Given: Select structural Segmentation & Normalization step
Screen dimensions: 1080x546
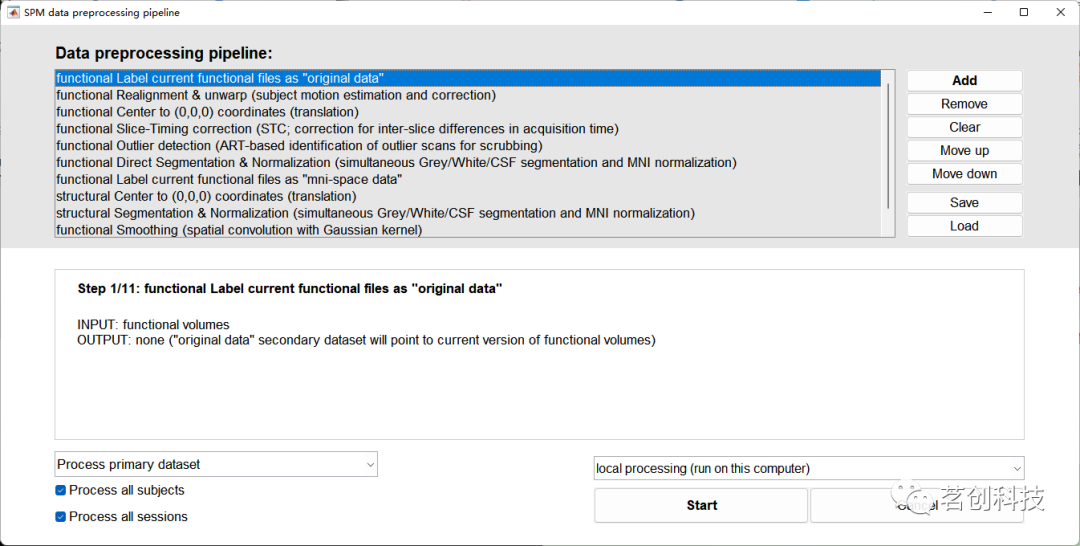Looking at the screenshot, I should tap(375, 213).
